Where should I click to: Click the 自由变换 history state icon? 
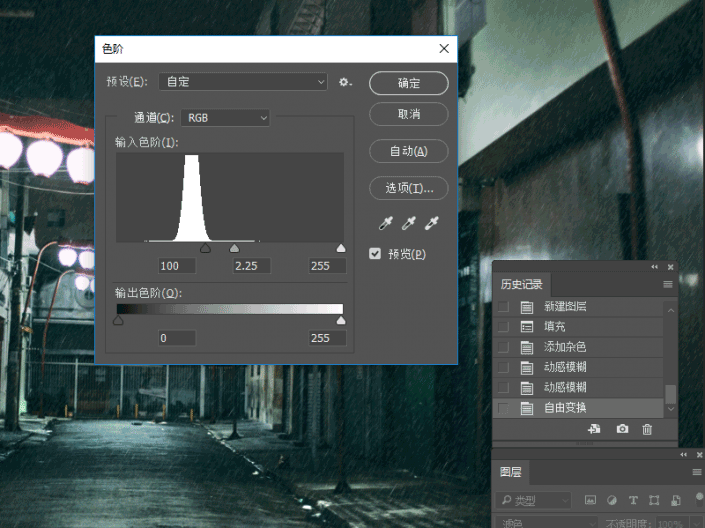click(527, 408)
